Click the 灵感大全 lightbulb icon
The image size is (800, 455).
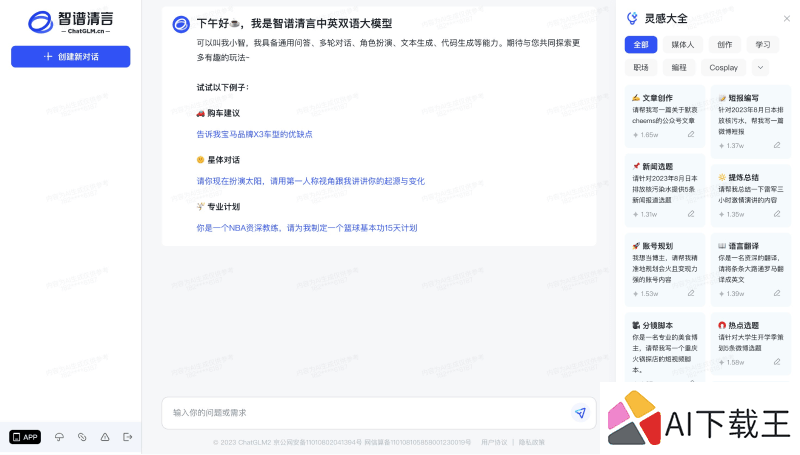point(632,18)
